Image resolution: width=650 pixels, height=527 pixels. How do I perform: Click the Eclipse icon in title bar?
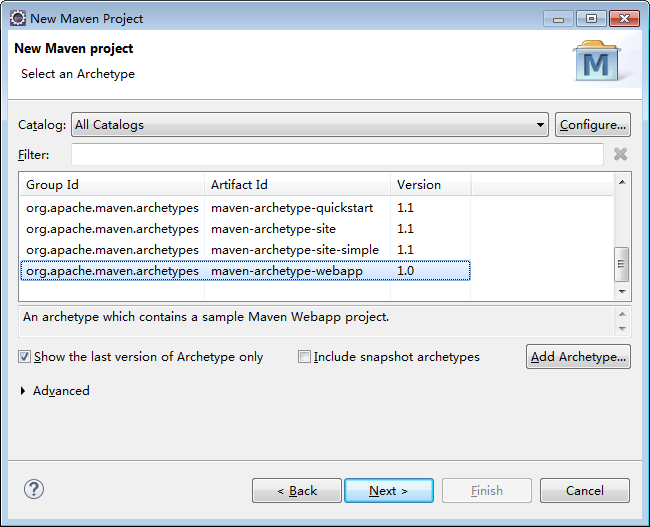click(18, 18)
